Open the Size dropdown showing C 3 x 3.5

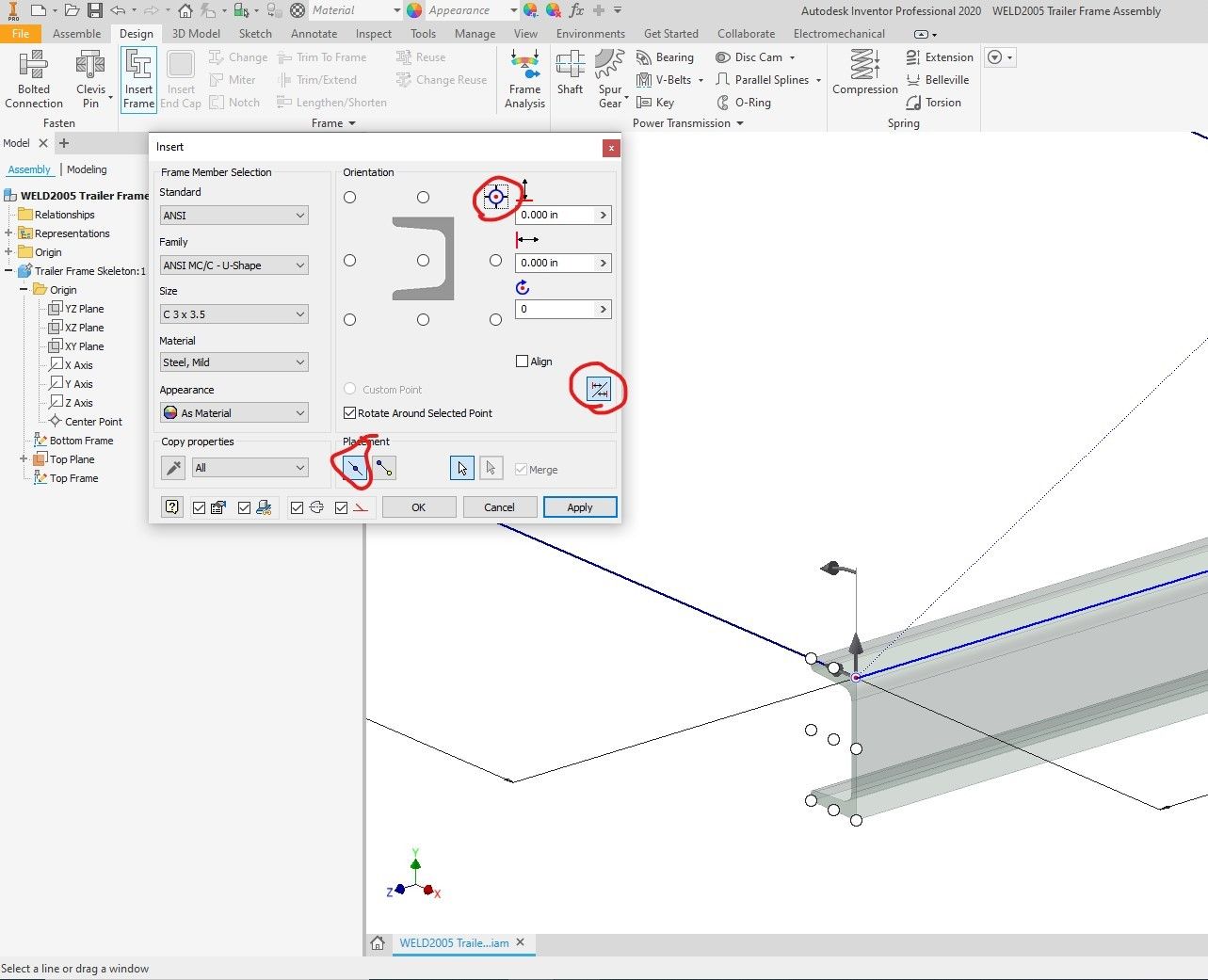pos(234,313)
